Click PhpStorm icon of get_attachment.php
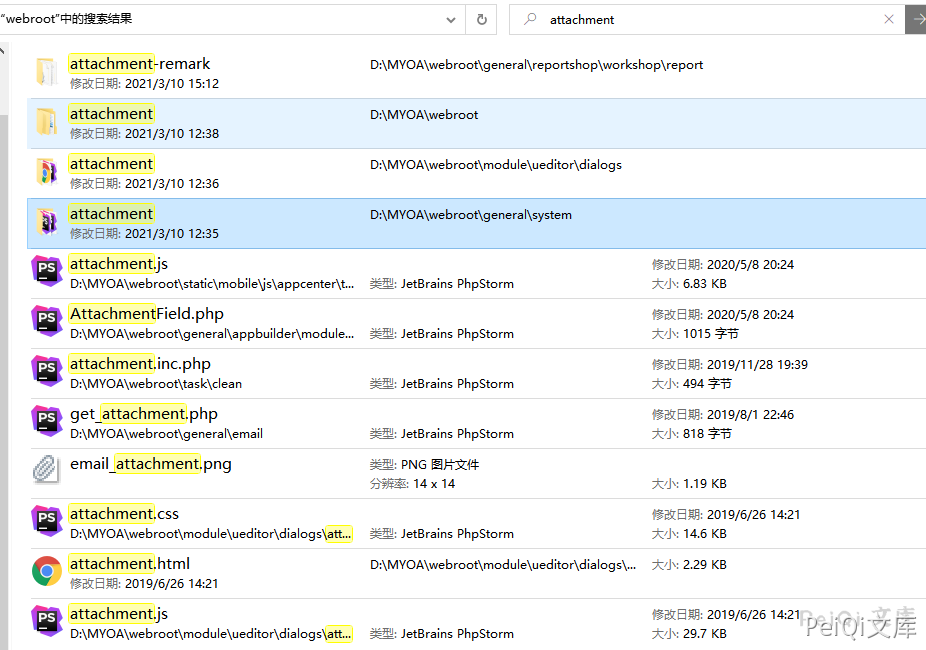926x650 pixels. 47,421
